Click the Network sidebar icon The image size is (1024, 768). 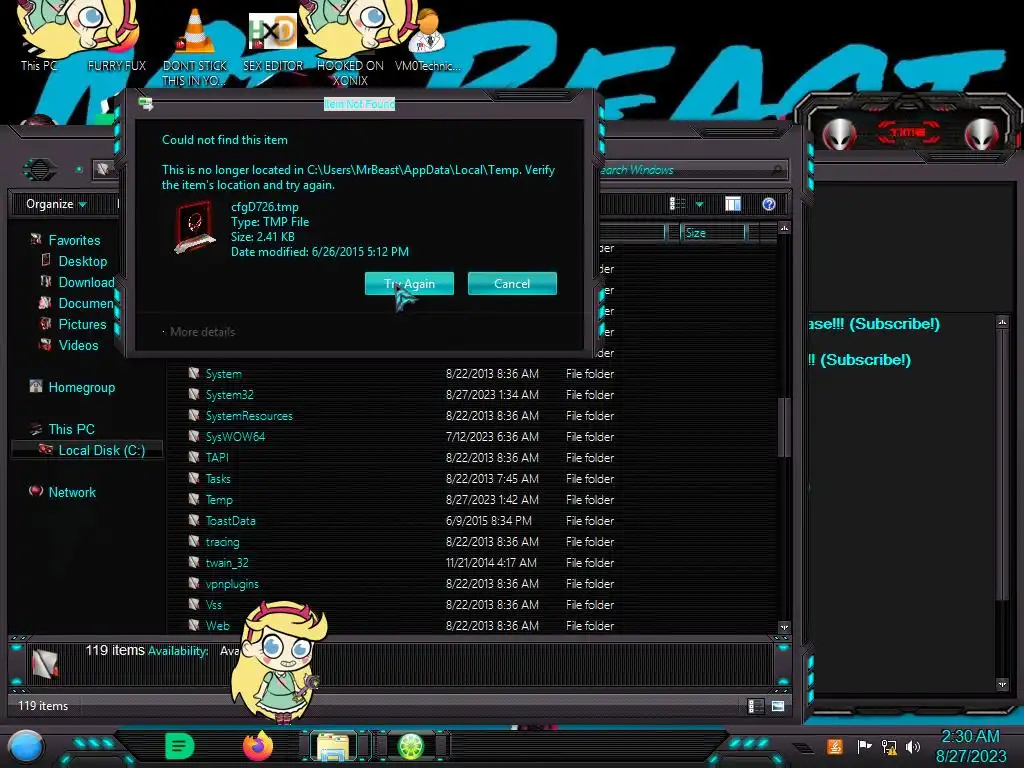tap(36, 491)
